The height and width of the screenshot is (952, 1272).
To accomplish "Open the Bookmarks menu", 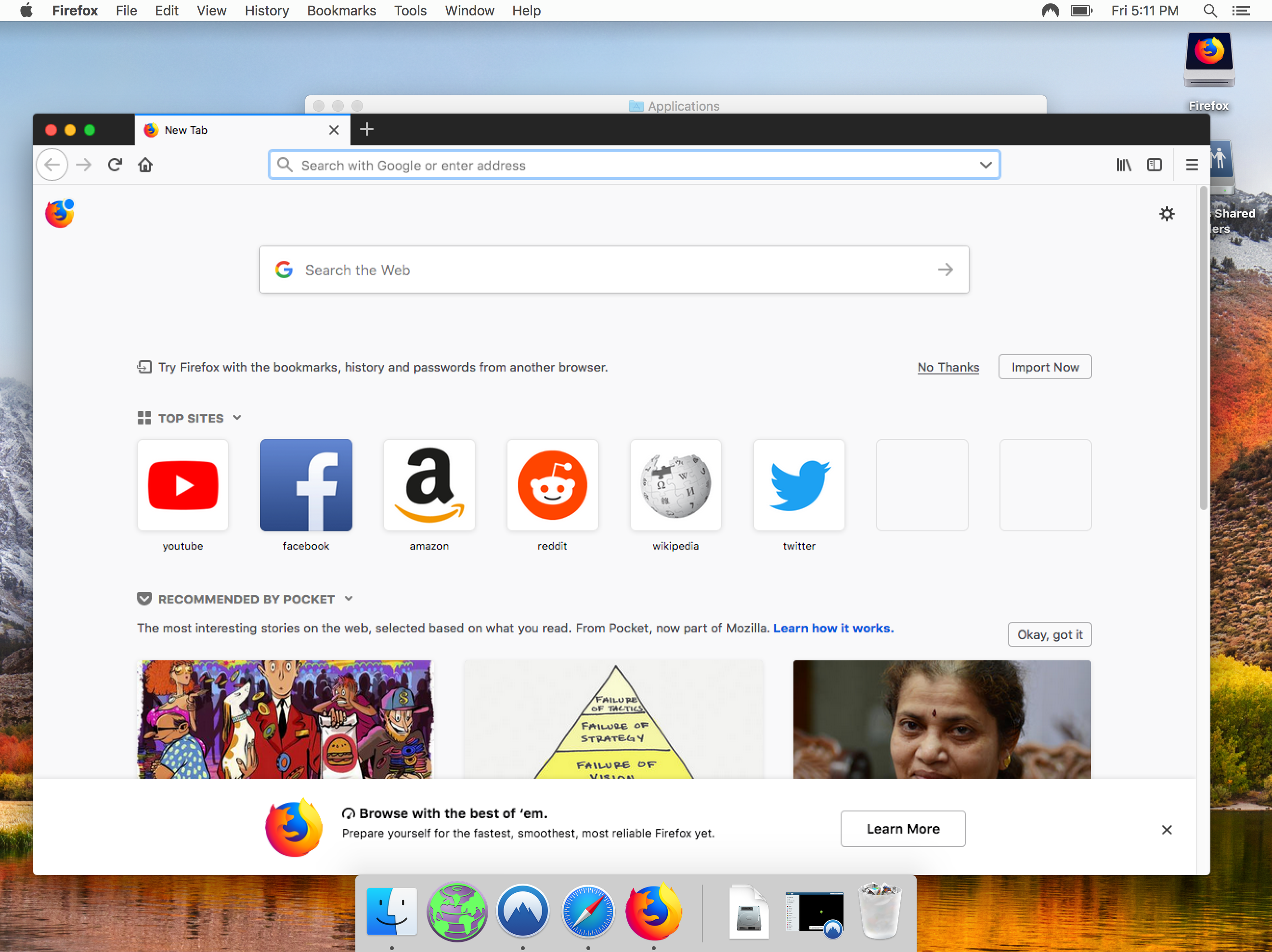I will (341, 11).
